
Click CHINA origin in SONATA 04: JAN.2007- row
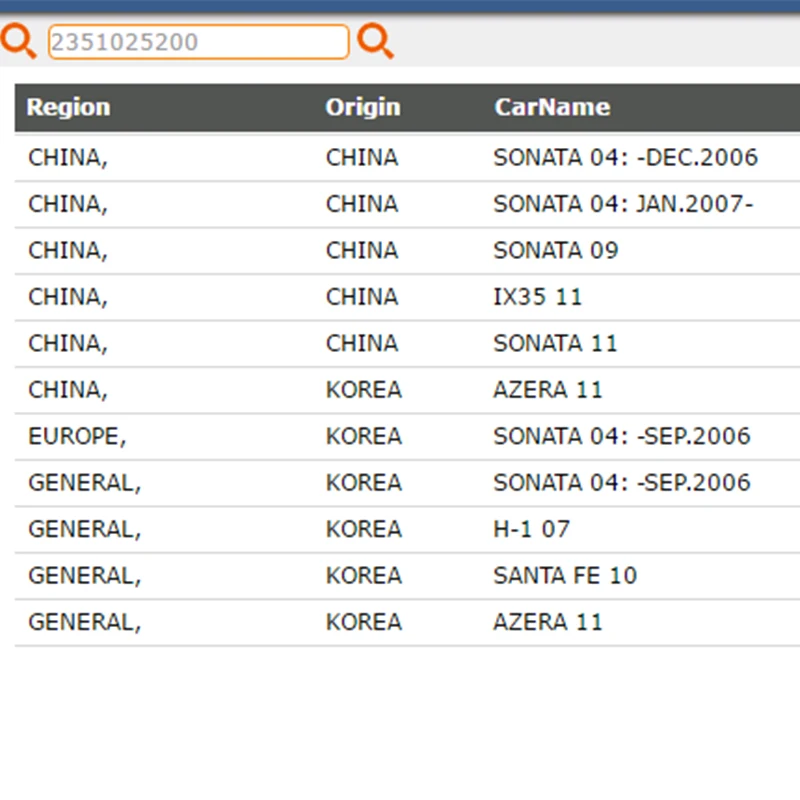(362, 204)
